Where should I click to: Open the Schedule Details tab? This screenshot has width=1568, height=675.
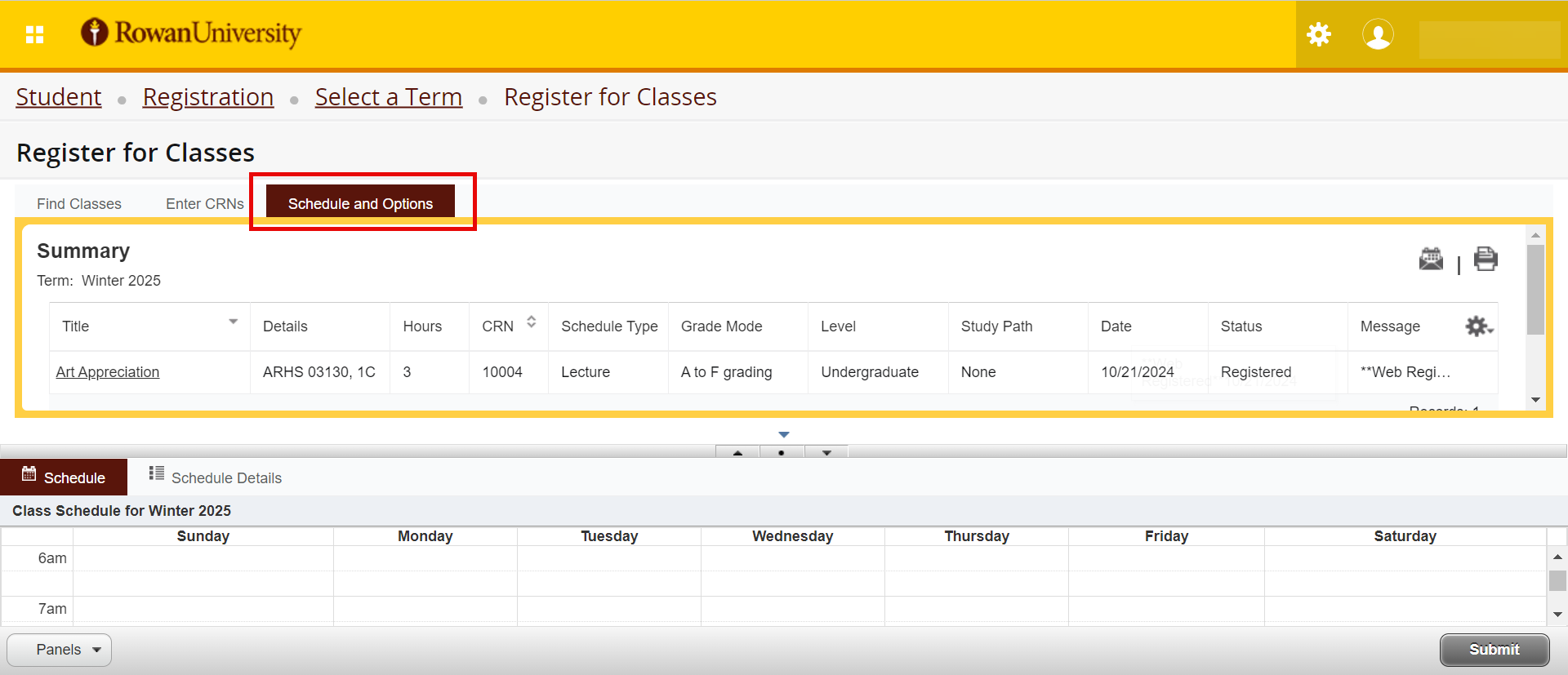point(216,477)
